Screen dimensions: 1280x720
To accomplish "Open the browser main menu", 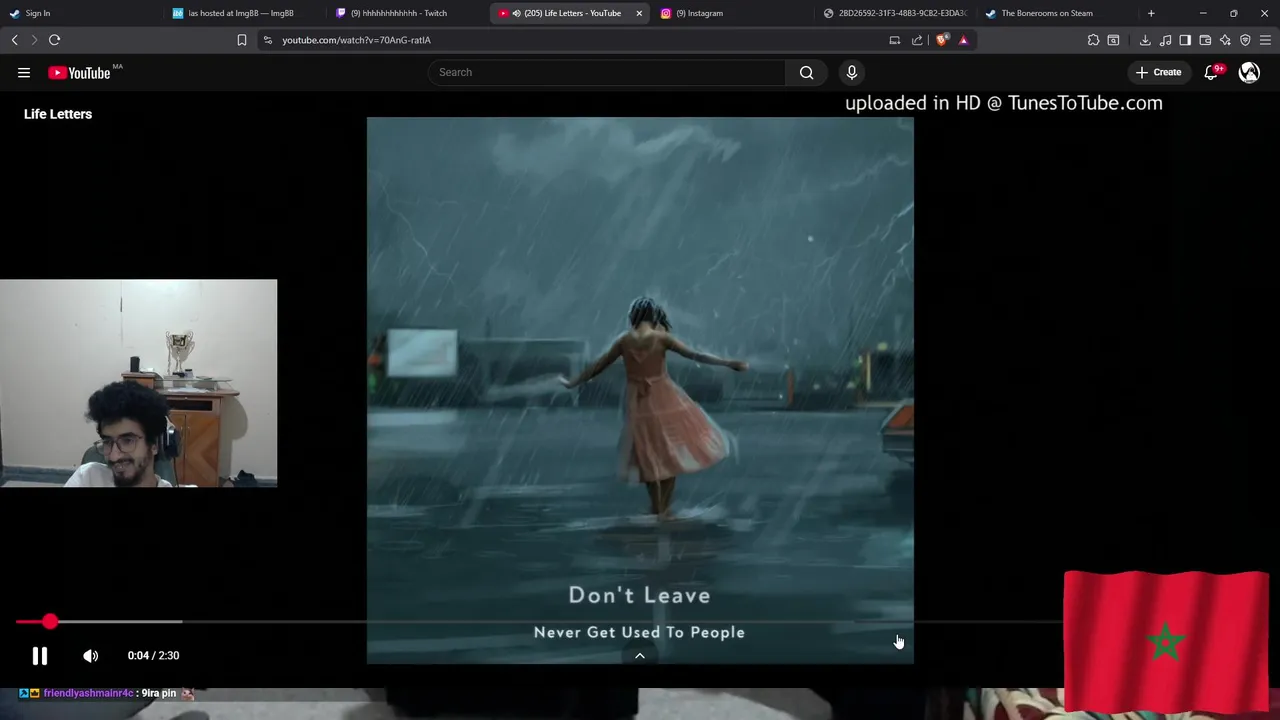I will (1265, 40).
